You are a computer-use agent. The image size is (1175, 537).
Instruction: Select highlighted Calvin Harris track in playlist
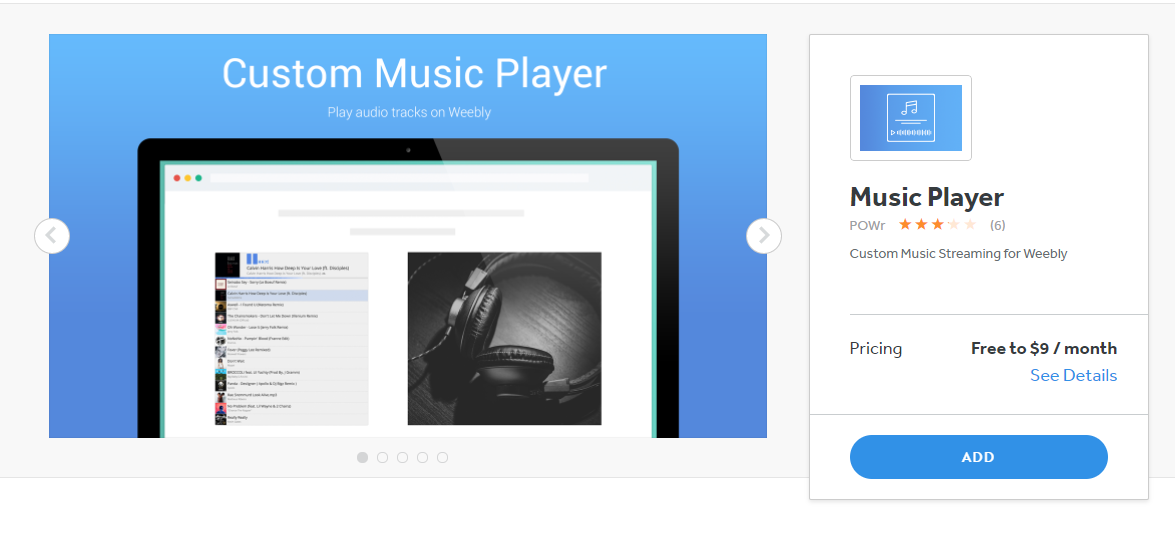pos(292,294)
